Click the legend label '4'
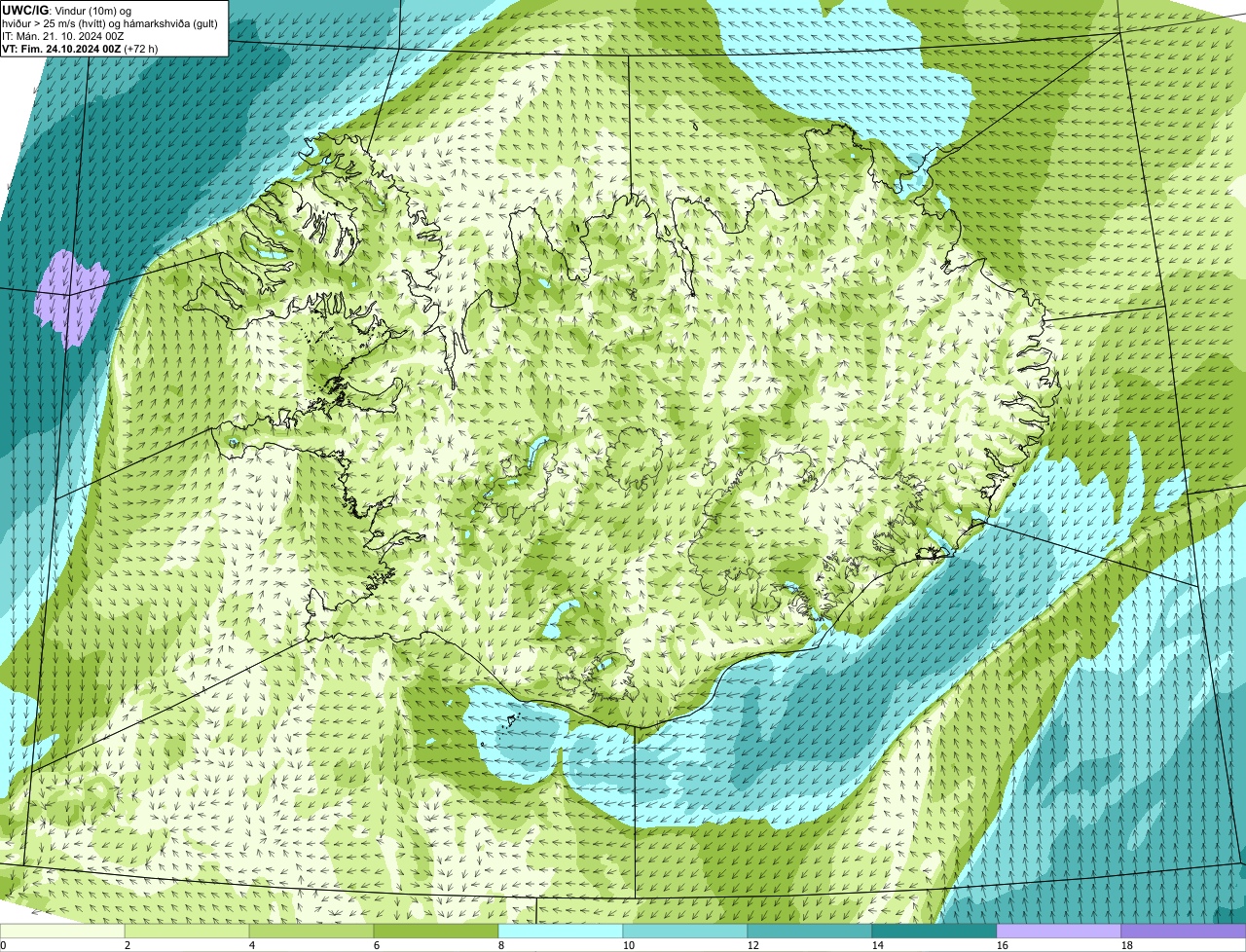 click(x=252, y=945)
